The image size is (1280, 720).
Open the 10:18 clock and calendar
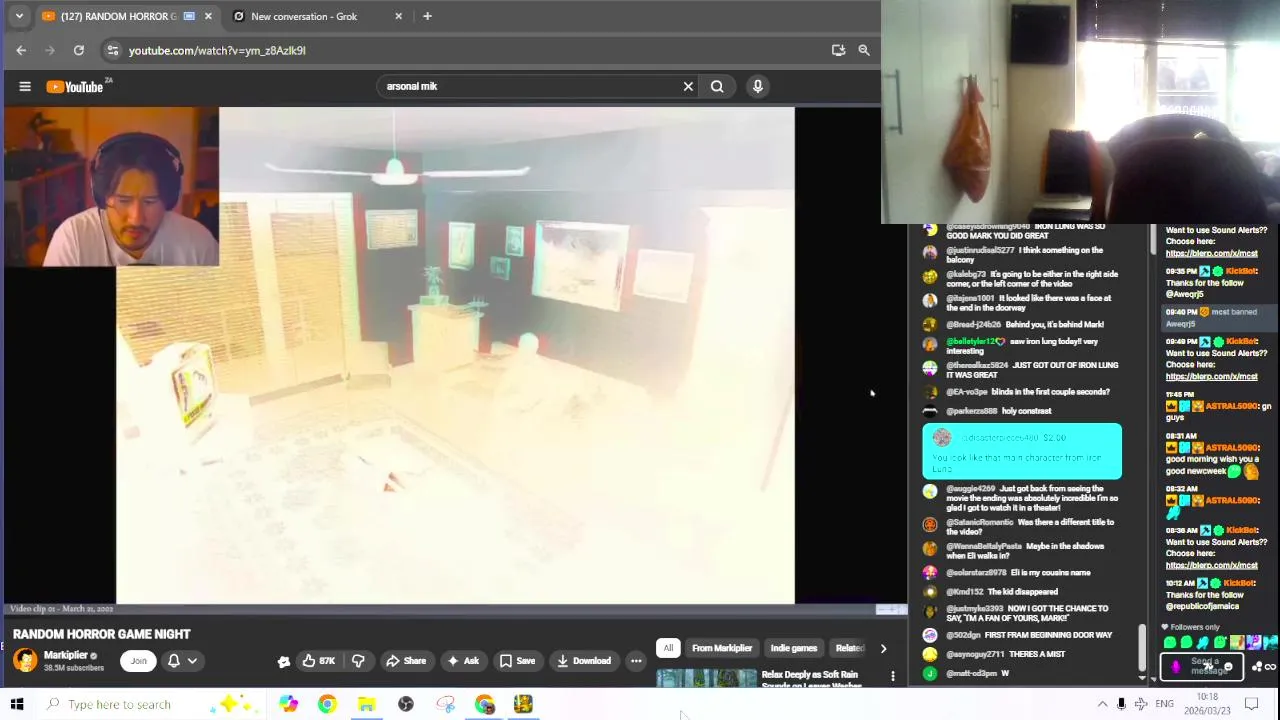click(1208, 704)
